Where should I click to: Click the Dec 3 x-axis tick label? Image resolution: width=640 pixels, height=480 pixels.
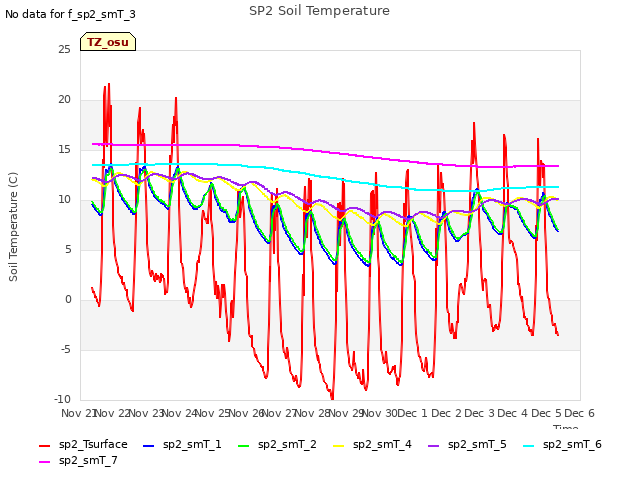480,413
